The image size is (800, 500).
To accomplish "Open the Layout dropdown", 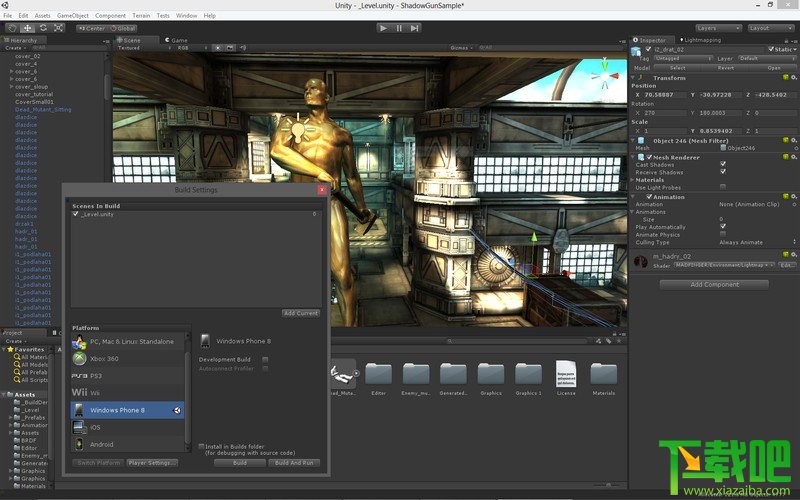I will click(771, 28).
